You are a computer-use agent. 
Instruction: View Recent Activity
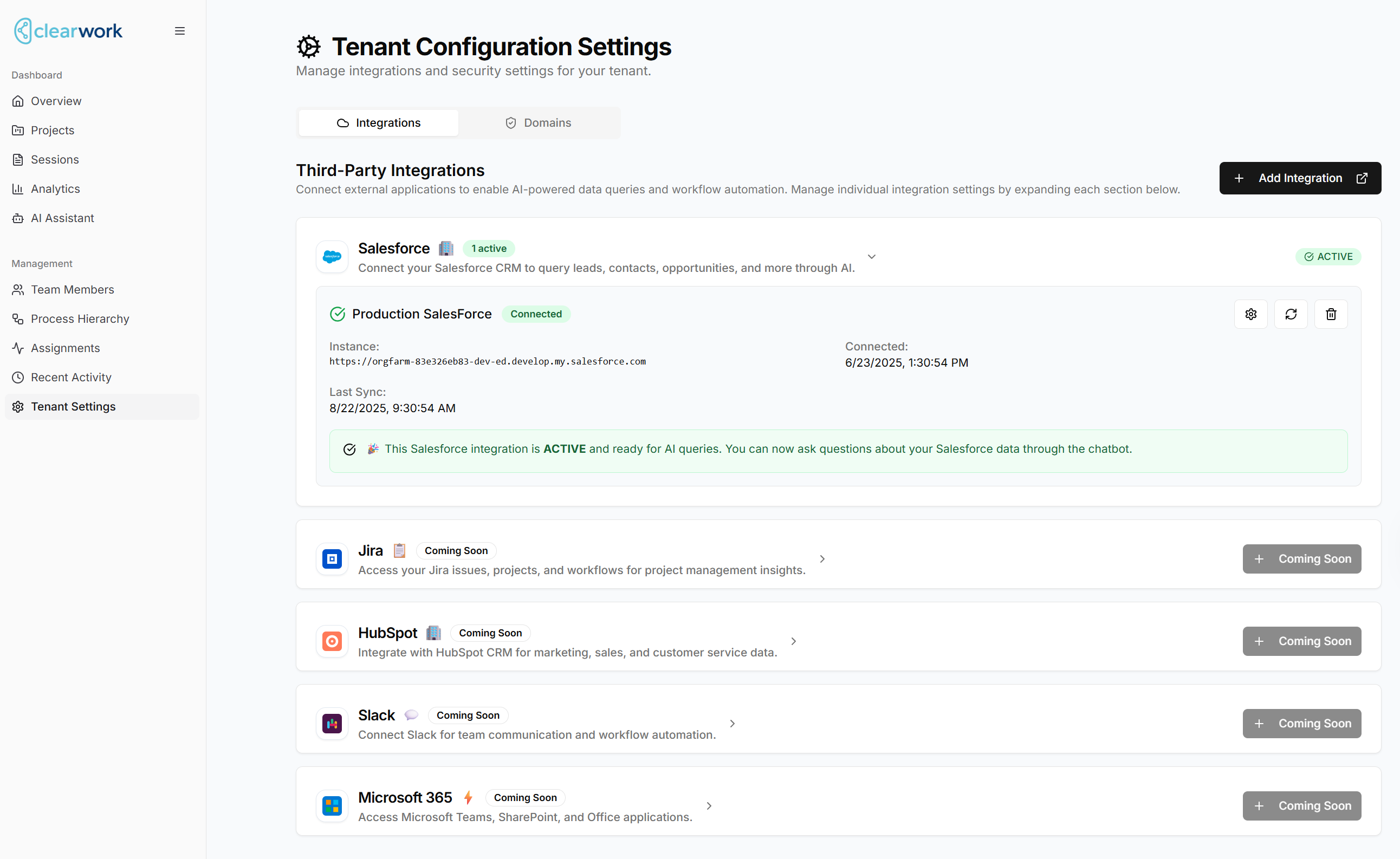(x=102, y=377)
